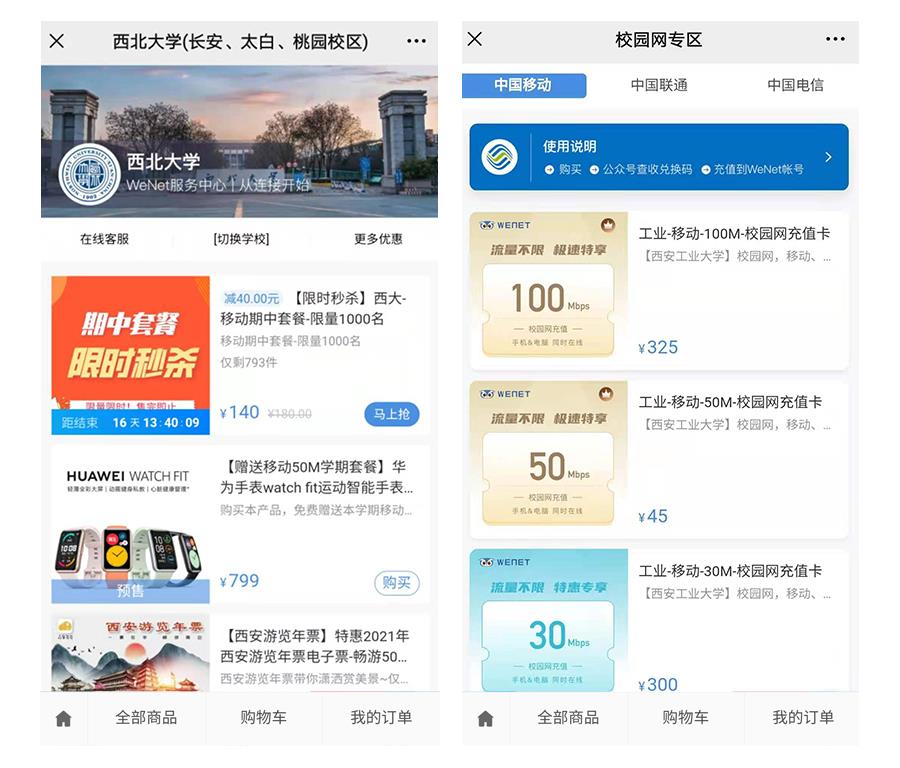Click the ¥45 price
Viewport: 900px width, 768px height.
click(653, 516)
